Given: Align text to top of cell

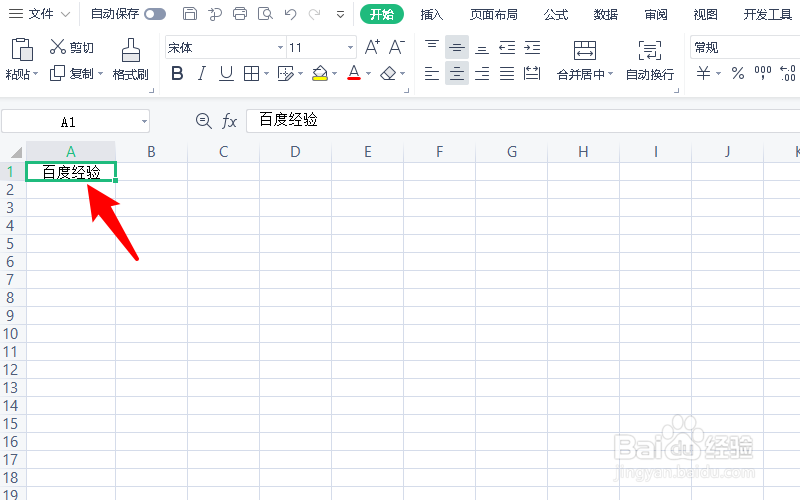Looking at the screenshot, I should coord(432,47).
